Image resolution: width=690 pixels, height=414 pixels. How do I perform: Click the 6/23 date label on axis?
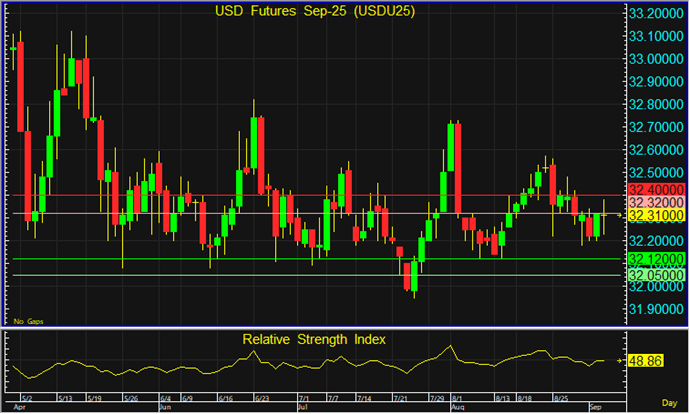(262, 397)
